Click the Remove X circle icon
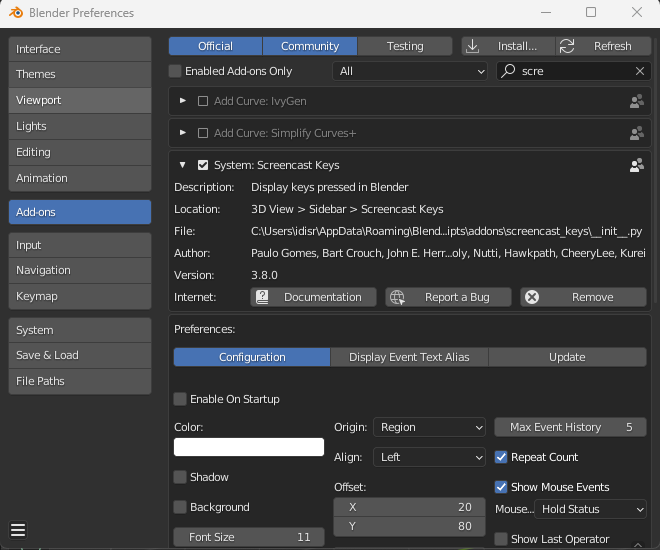Viewport: 660px width, 550px height. click(x=532, y=297)
